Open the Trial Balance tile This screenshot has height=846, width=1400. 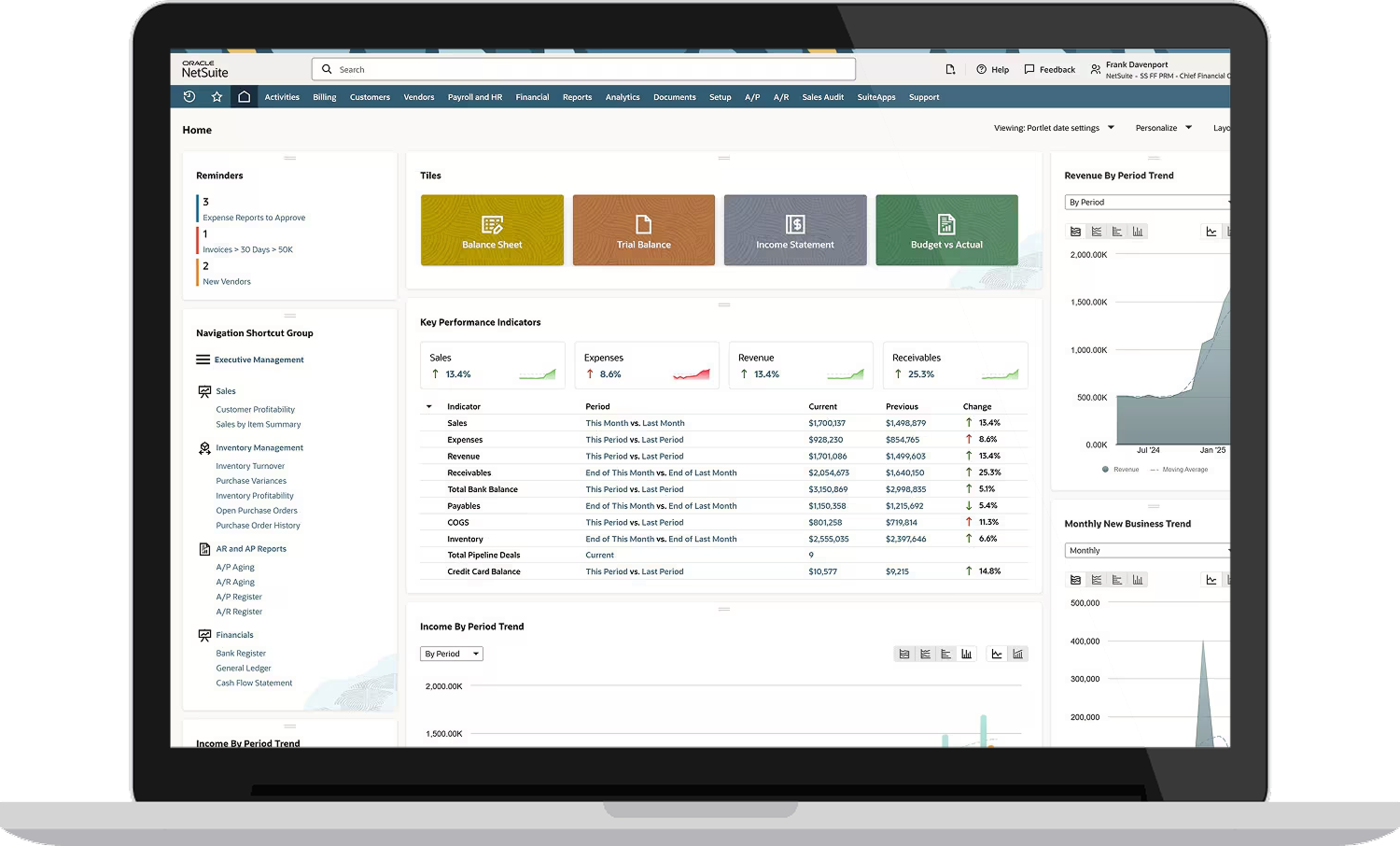coord(643,231)
